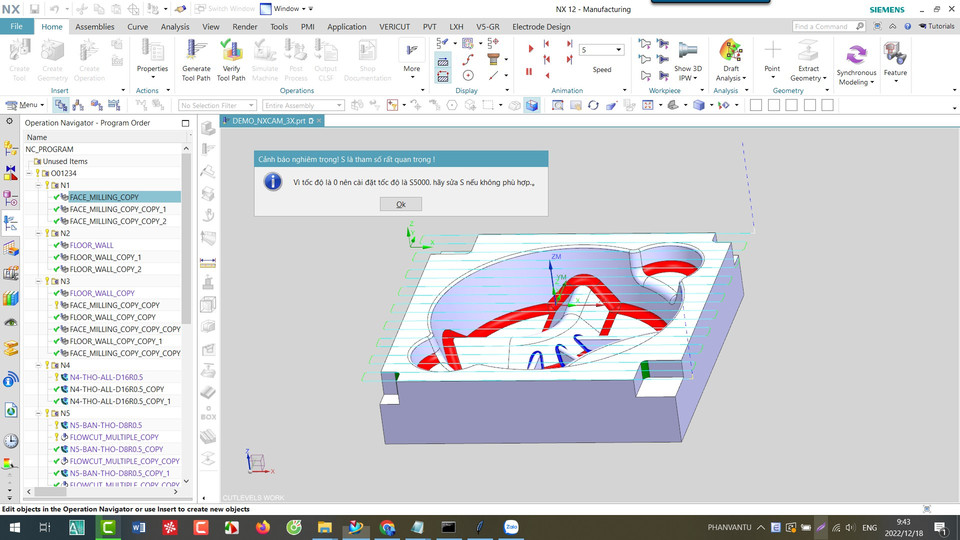Open the Properties tool

tap(152, 59)
